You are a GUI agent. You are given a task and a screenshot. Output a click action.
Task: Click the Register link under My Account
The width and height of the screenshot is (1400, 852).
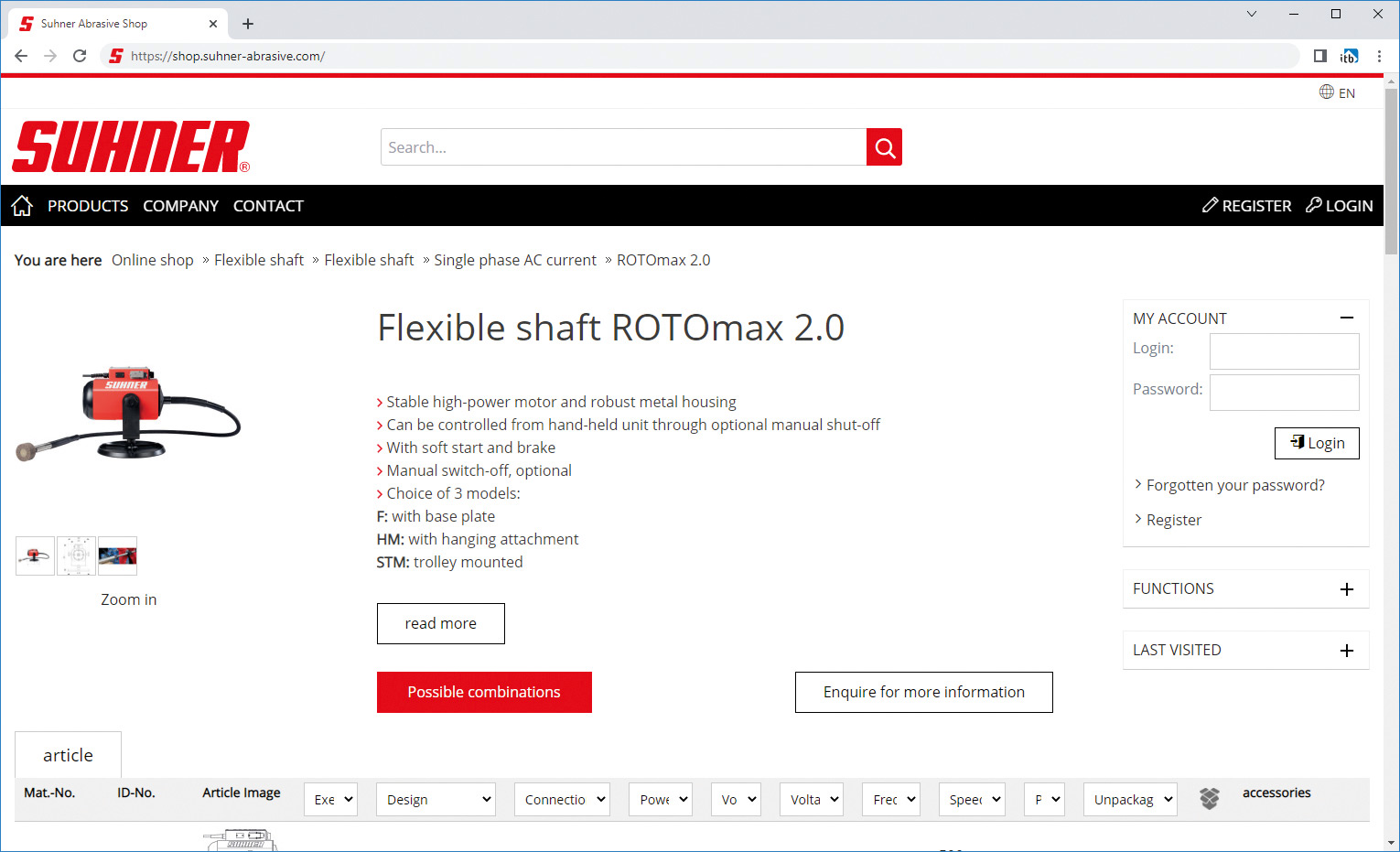(1174, 520)
